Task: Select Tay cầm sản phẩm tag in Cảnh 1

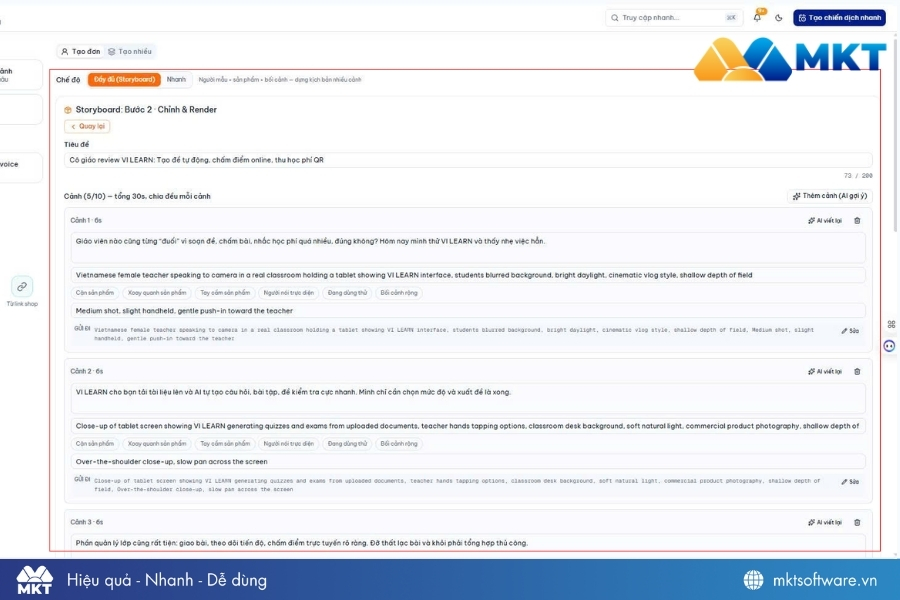Action: pyautogui.click(x=225, y=293)
